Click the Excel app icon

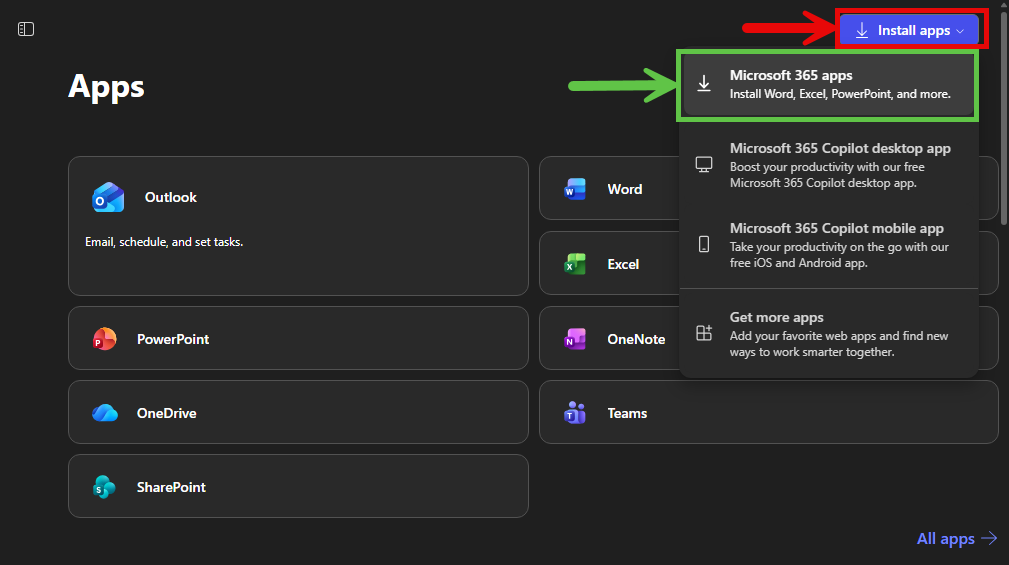(575, 264)
